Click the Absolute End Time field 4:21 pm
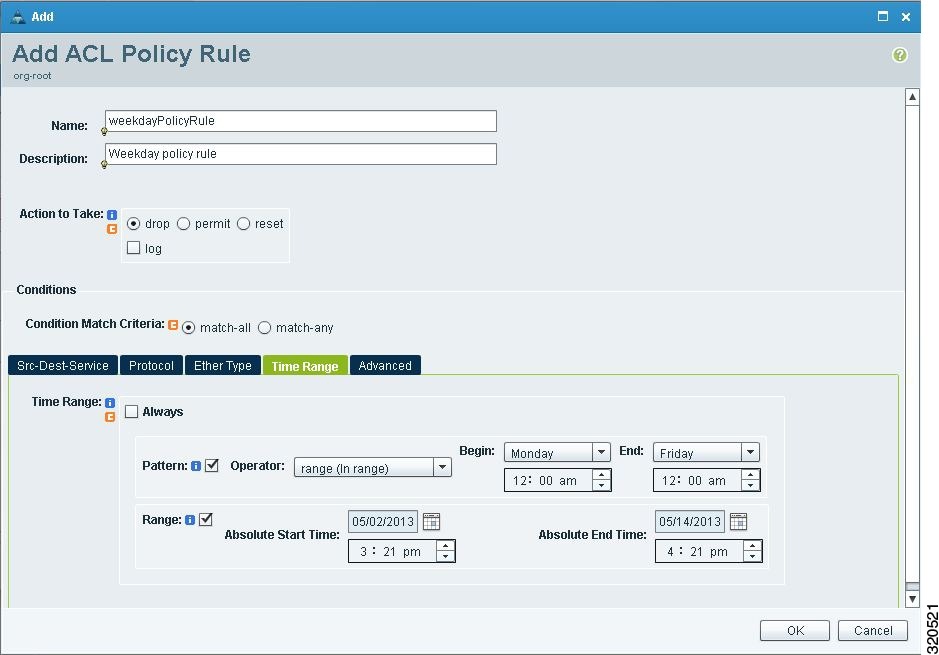This screenshot has width=939, height=655. click(699, 551)
